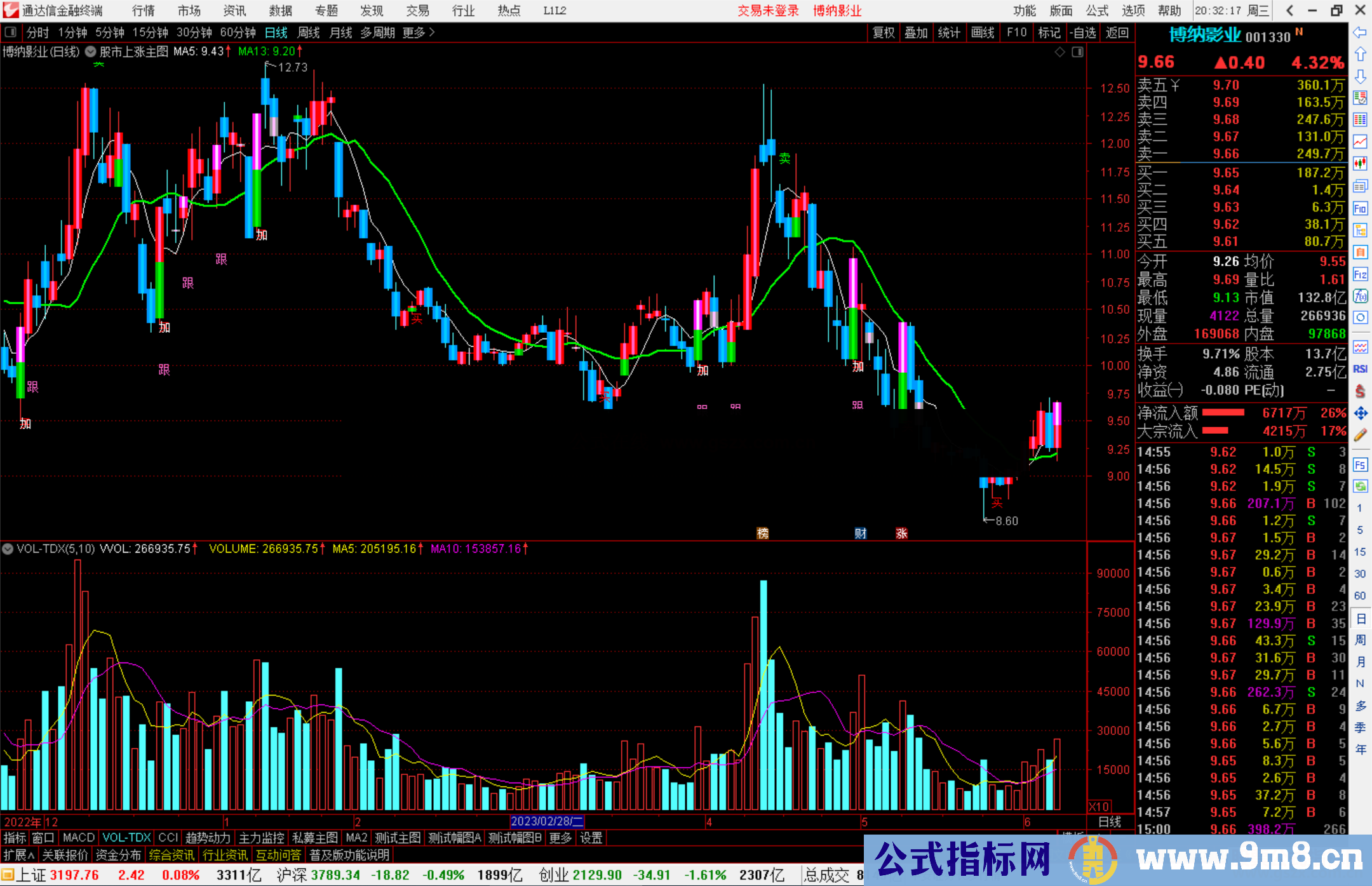Click the candlestick chart icon in sidebar
The width and height of the screenshot is (1372, 886).
click(x=1360, y=164)
